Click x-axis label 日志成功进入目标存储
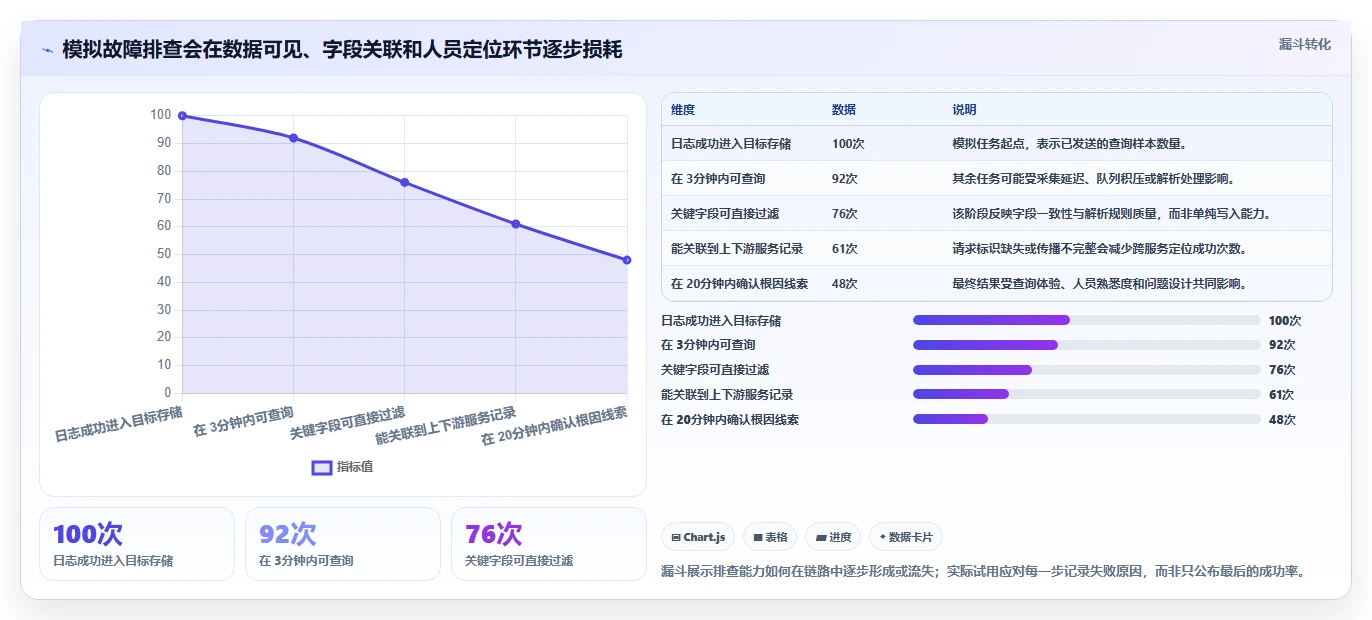1372x620 pixels. [x=118, y=423]
